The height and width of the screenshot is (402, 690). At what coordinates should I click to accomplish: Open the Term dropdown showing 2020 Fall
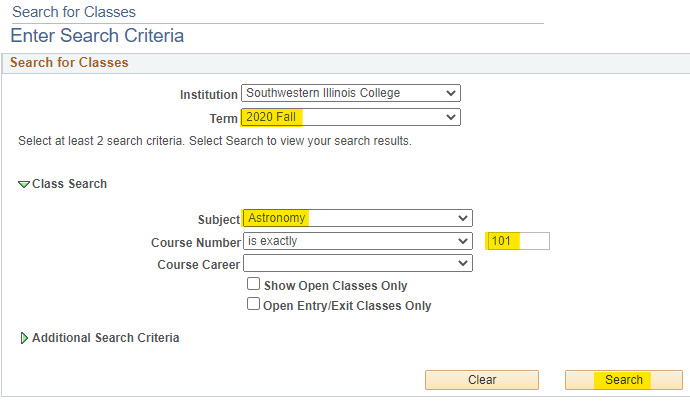click(x=350, y=117)
